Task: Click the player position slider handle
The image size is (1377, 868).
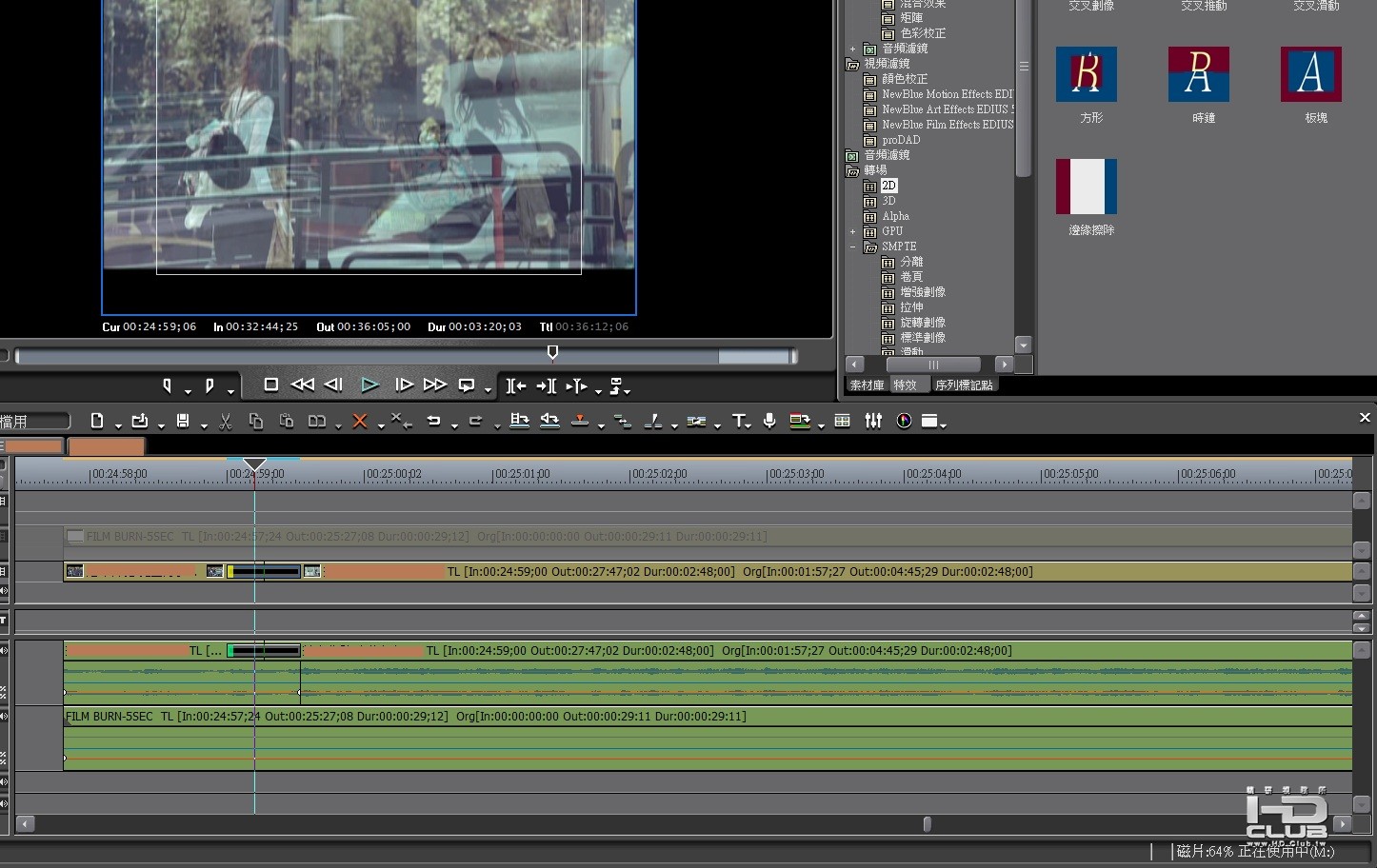Action: pos(552,353)
